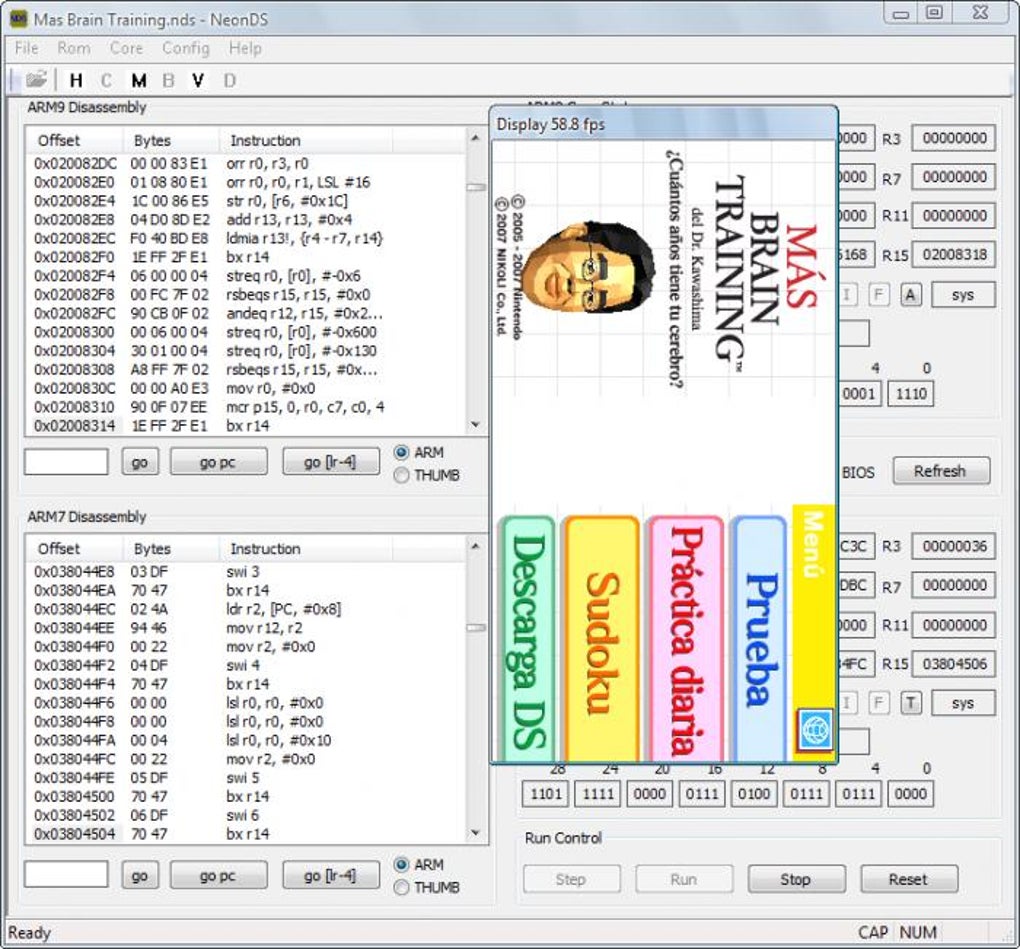Click the C toolbar button

[x=106, y=80]
